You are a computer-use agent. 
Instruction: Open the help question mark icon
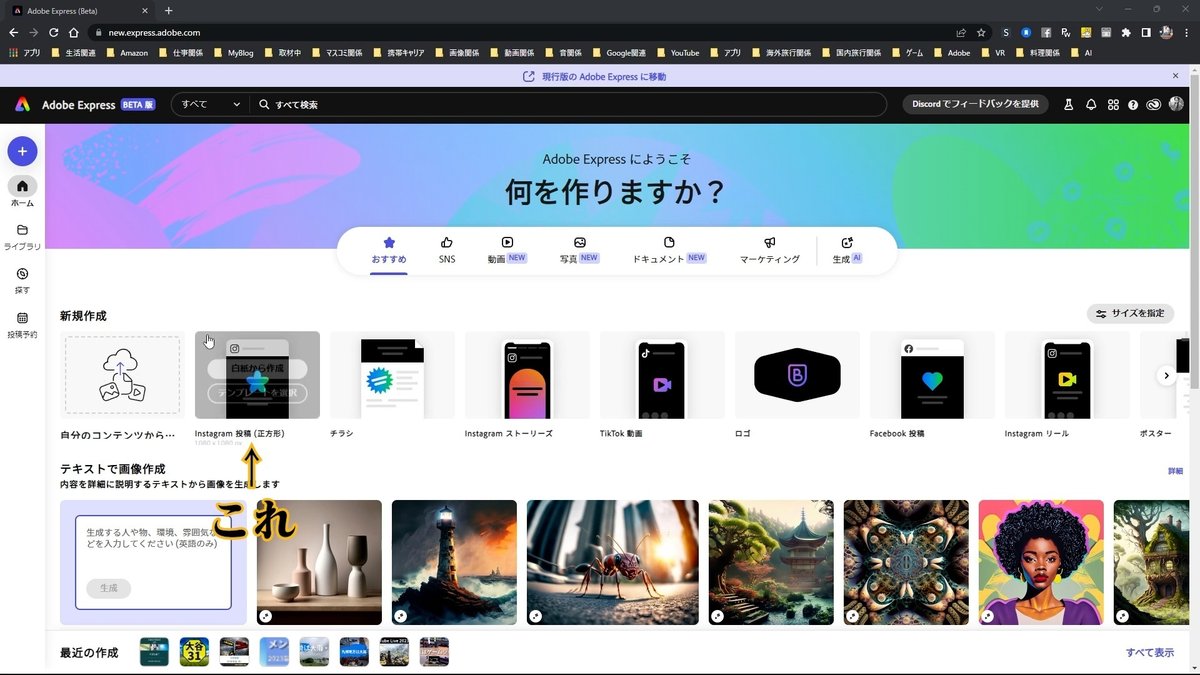[1133, 104]
